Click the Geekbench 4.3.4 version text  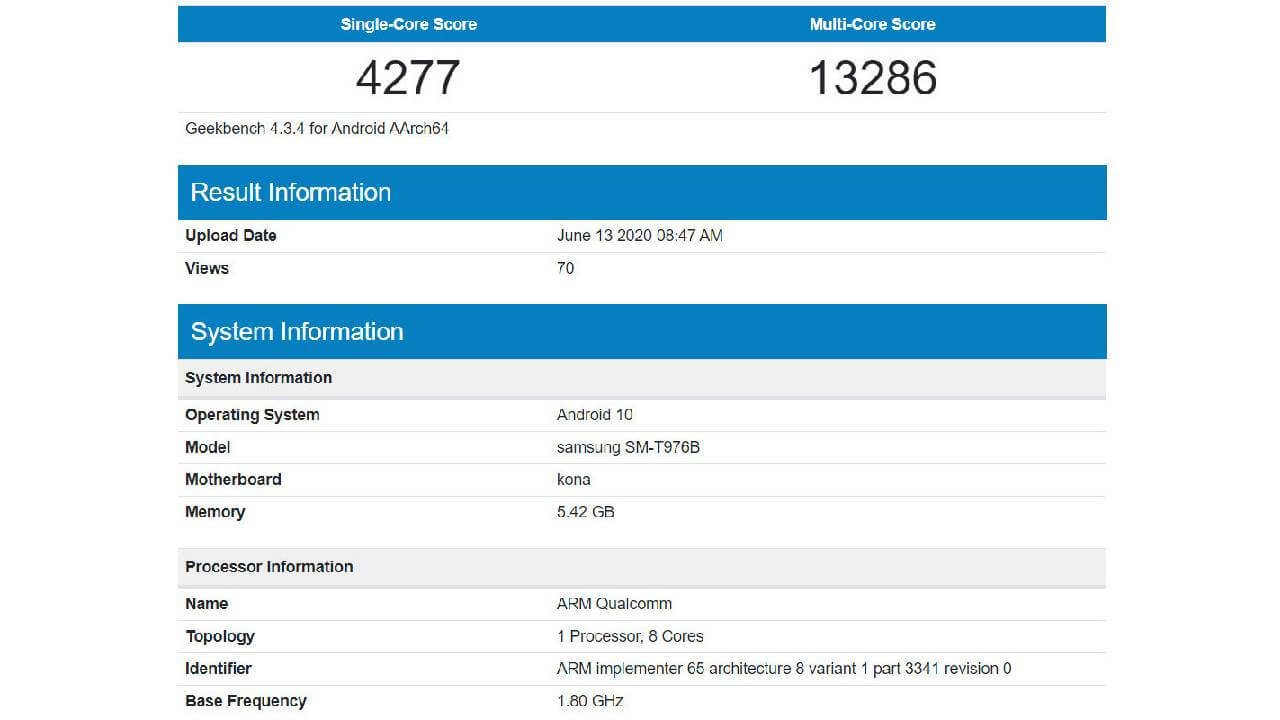(316, 129)
